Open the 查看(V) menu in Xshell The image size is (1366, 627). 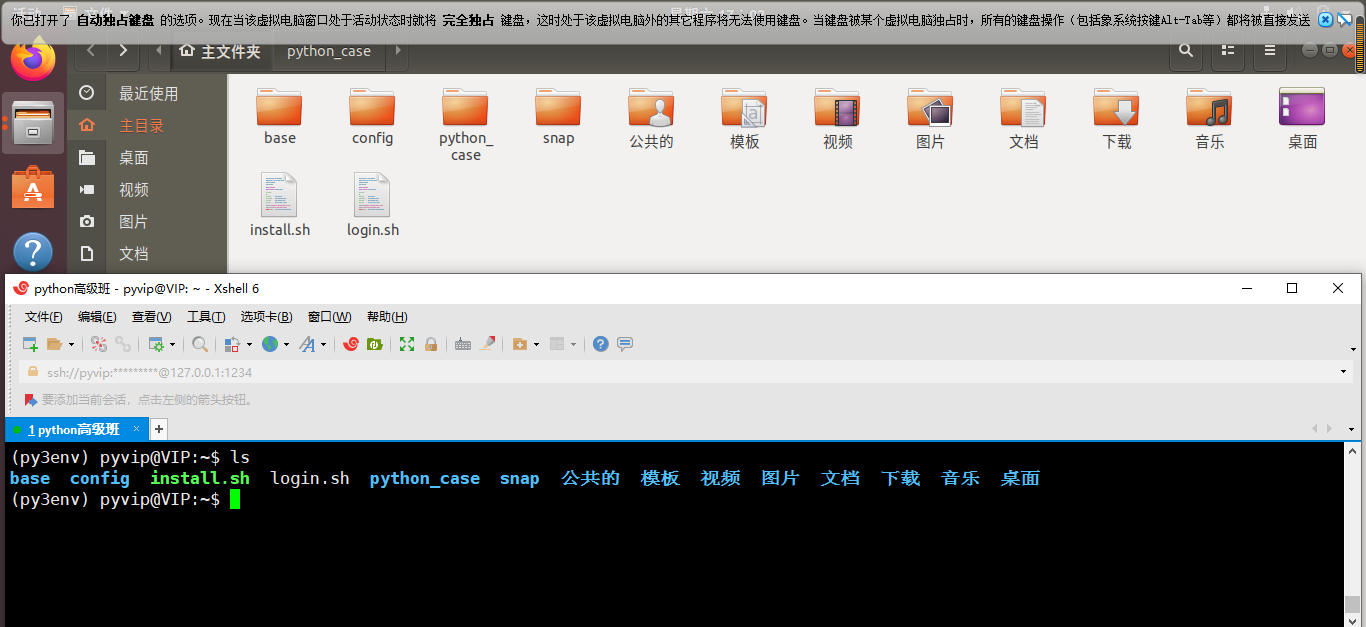[151, 317]
